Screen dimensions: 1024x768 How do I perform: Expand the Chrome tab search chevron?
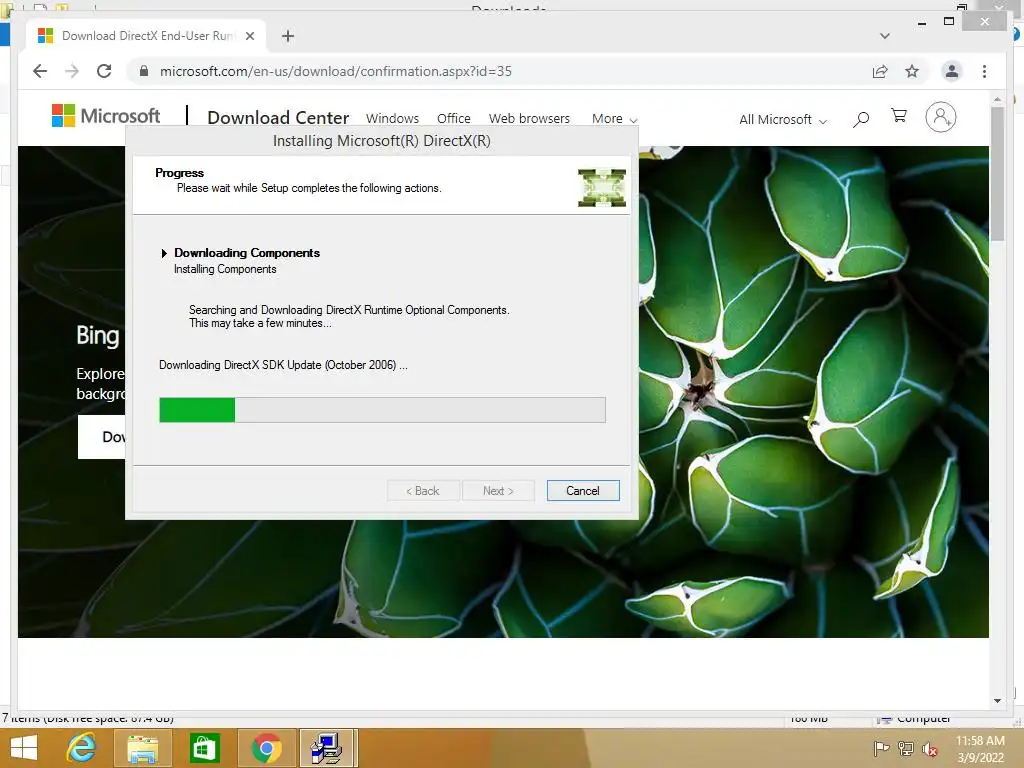coord(884,36)
